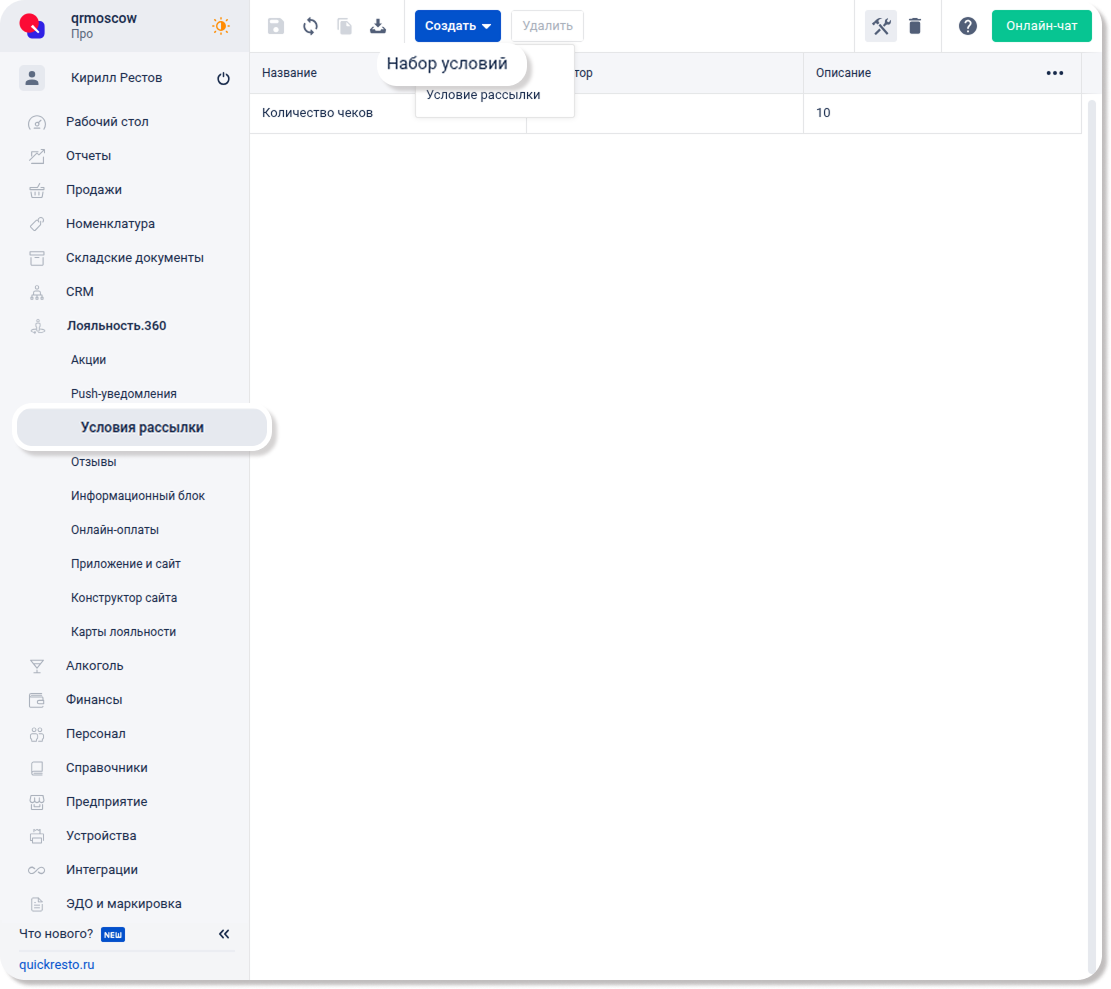Click the save floppy disk icon
The image size is (1111, 989).
[276, 26]
